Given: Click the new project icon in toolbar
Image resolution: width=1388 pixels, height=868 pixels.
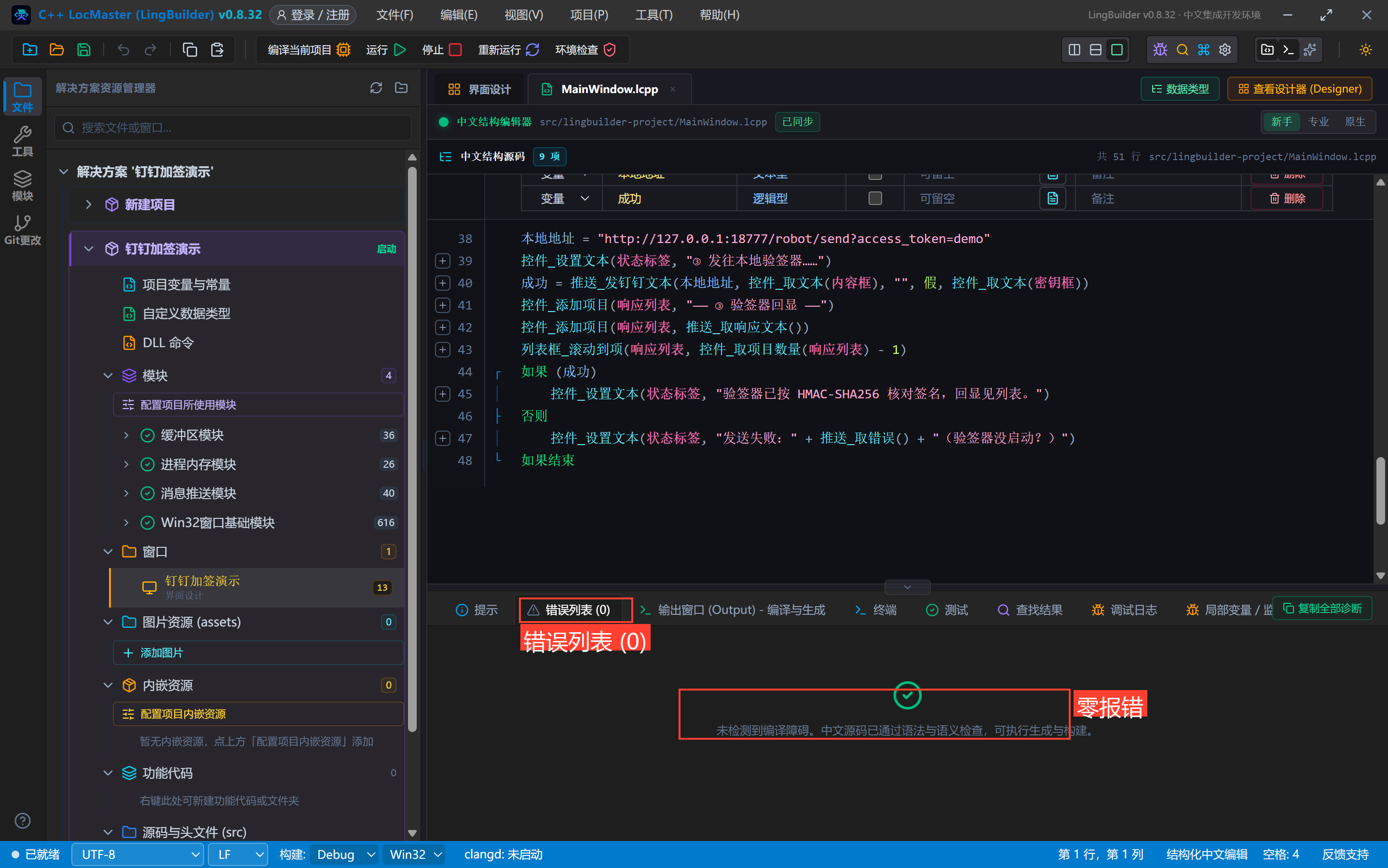Looking at the screenshot, I should click(x=30, y=50).
